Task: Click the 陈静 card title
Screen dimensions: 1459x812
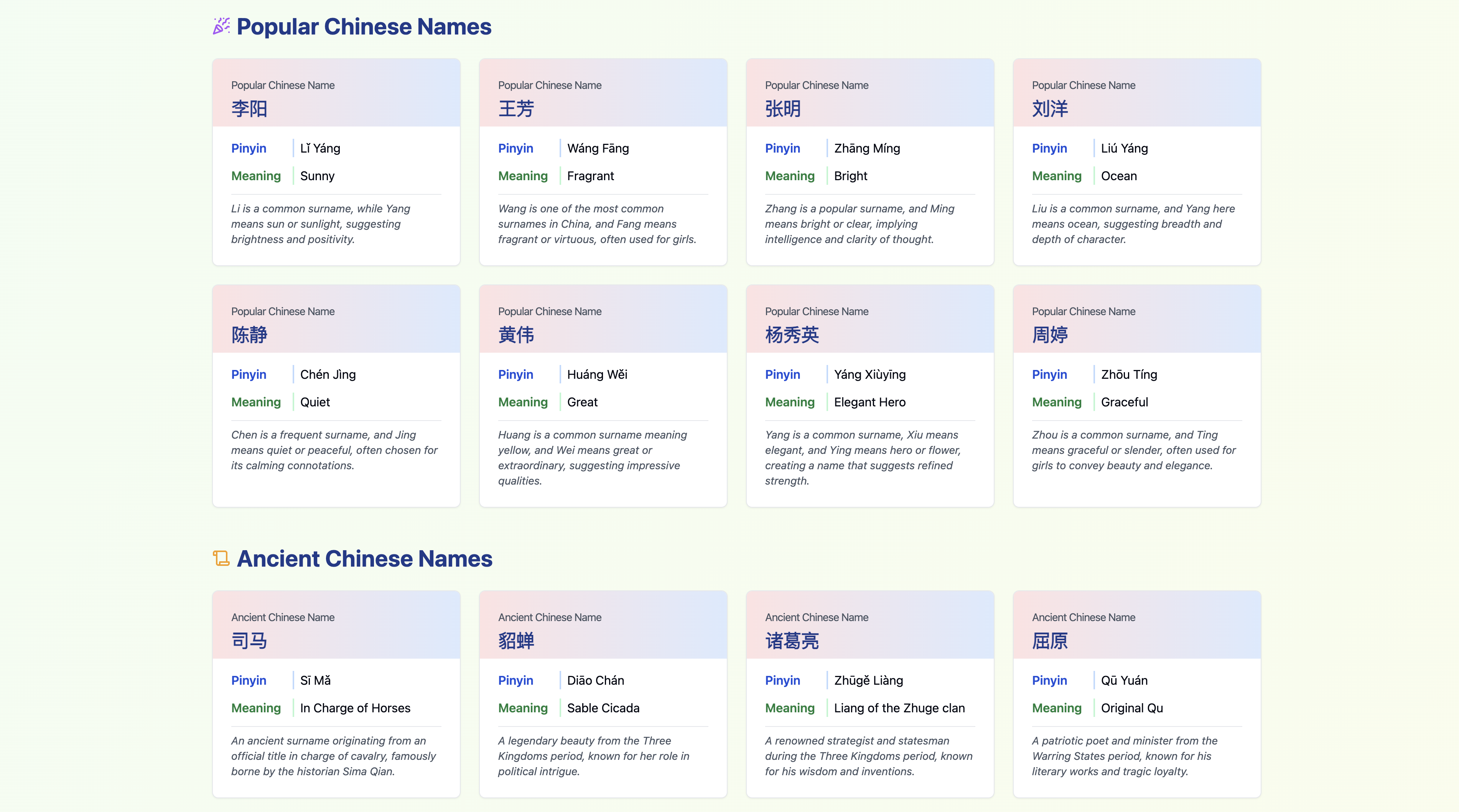Action: pyautogui.click(x=249, y=335)
